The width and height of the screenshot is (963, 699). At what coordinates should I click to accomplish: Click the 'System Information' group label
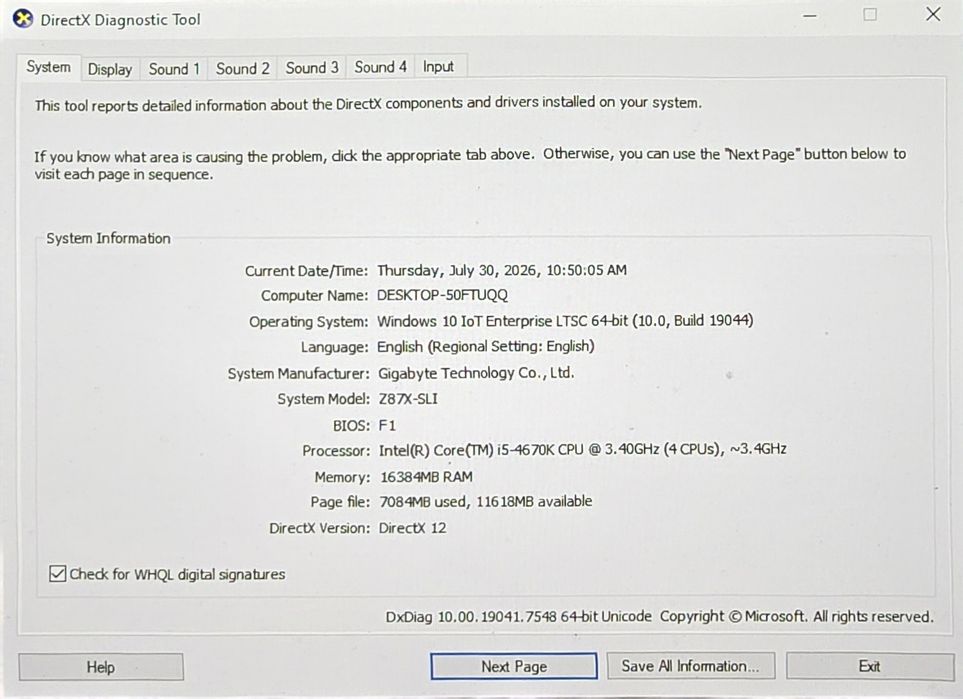pyautogui.click(x=109, y=238)
